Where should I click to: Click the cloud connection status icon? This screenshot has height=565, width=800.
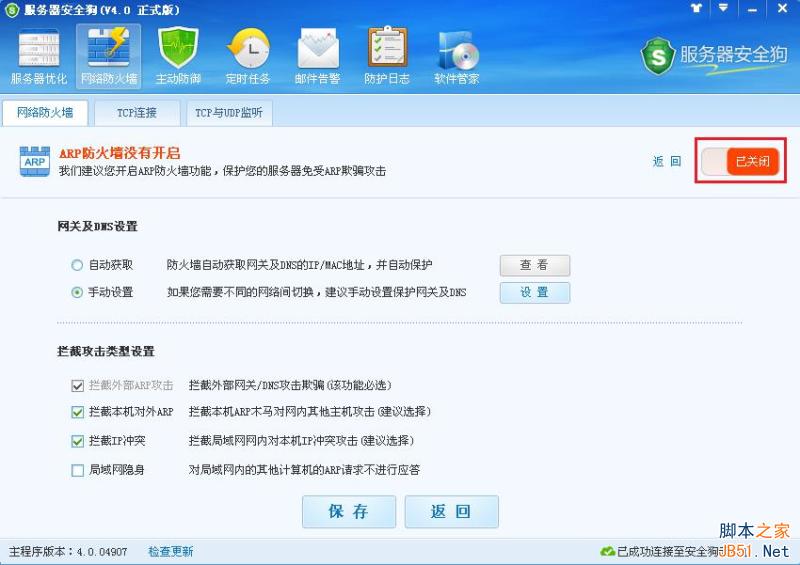tap(607, 551)
